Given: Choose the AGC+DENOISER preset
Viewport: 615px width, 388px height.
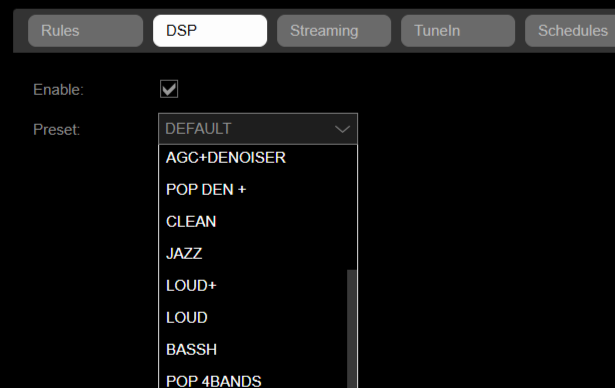Looking at the screenshot, I should [253, 158].
